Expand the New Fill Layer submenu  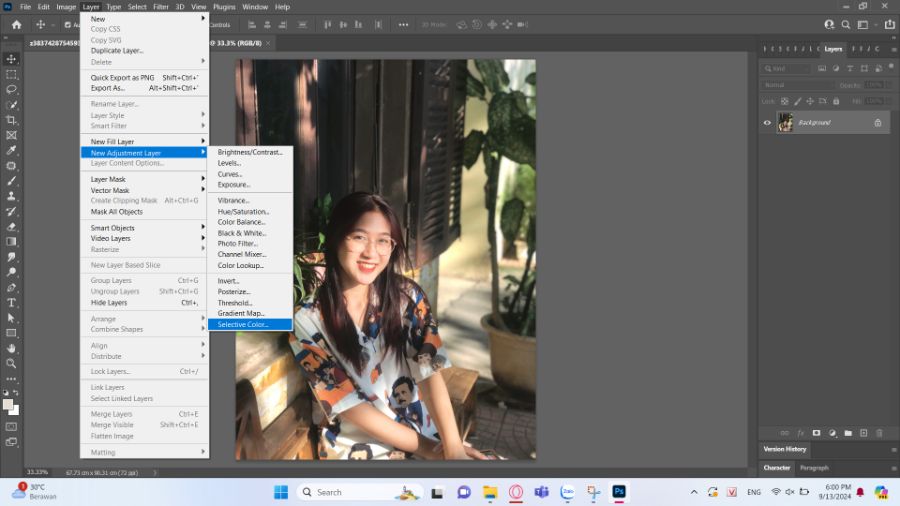[203, 141]
